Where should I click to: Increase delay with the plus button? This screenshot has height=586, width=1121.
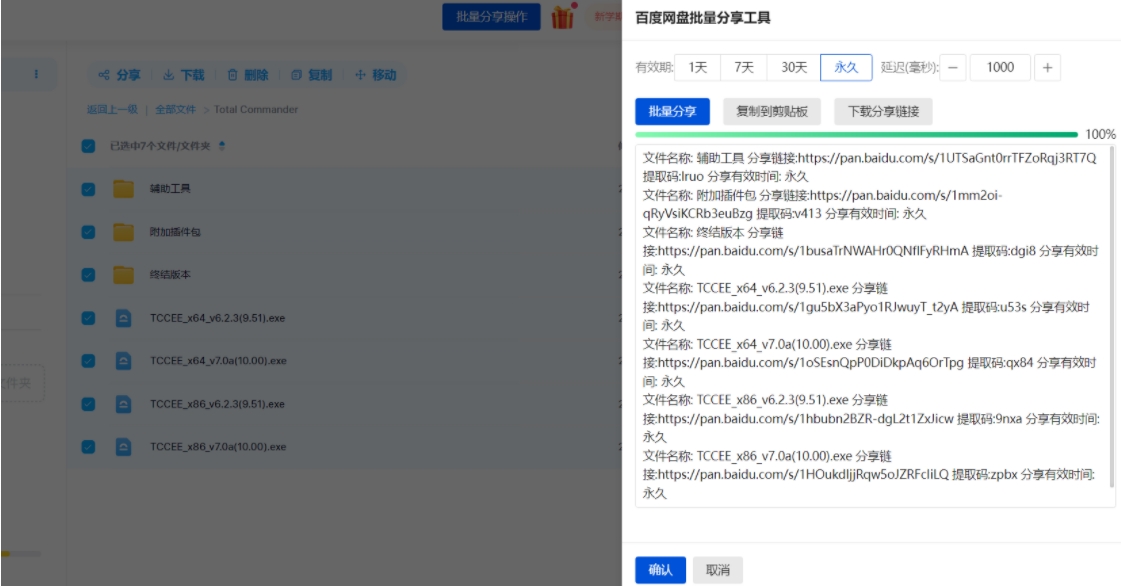pos(1047,67)
